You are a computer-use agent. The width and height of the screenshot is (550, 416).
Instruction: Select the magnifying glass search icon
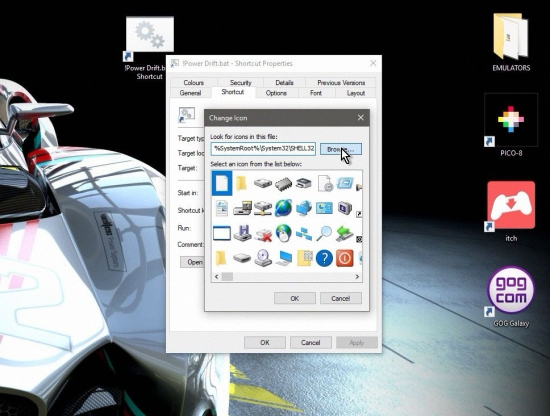pos(324,233)
